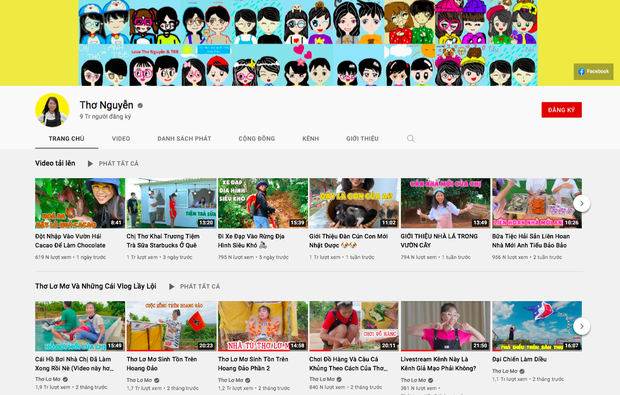Click the Thơ Nguyễn channel name text
The width and height of the screenshot is (620, 395).
click(106, 105)
